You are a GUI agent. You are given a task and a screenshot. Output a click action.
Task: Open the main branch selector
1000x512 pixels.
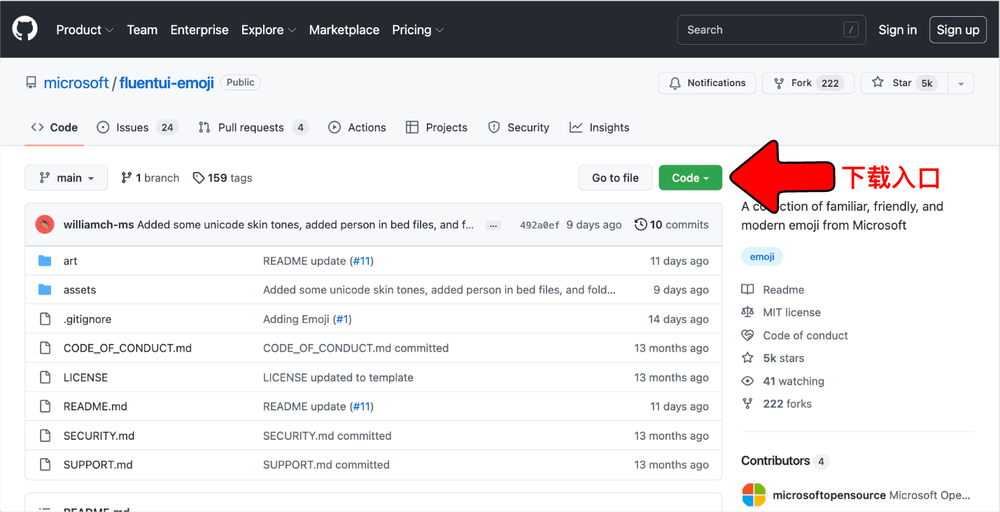66,178
